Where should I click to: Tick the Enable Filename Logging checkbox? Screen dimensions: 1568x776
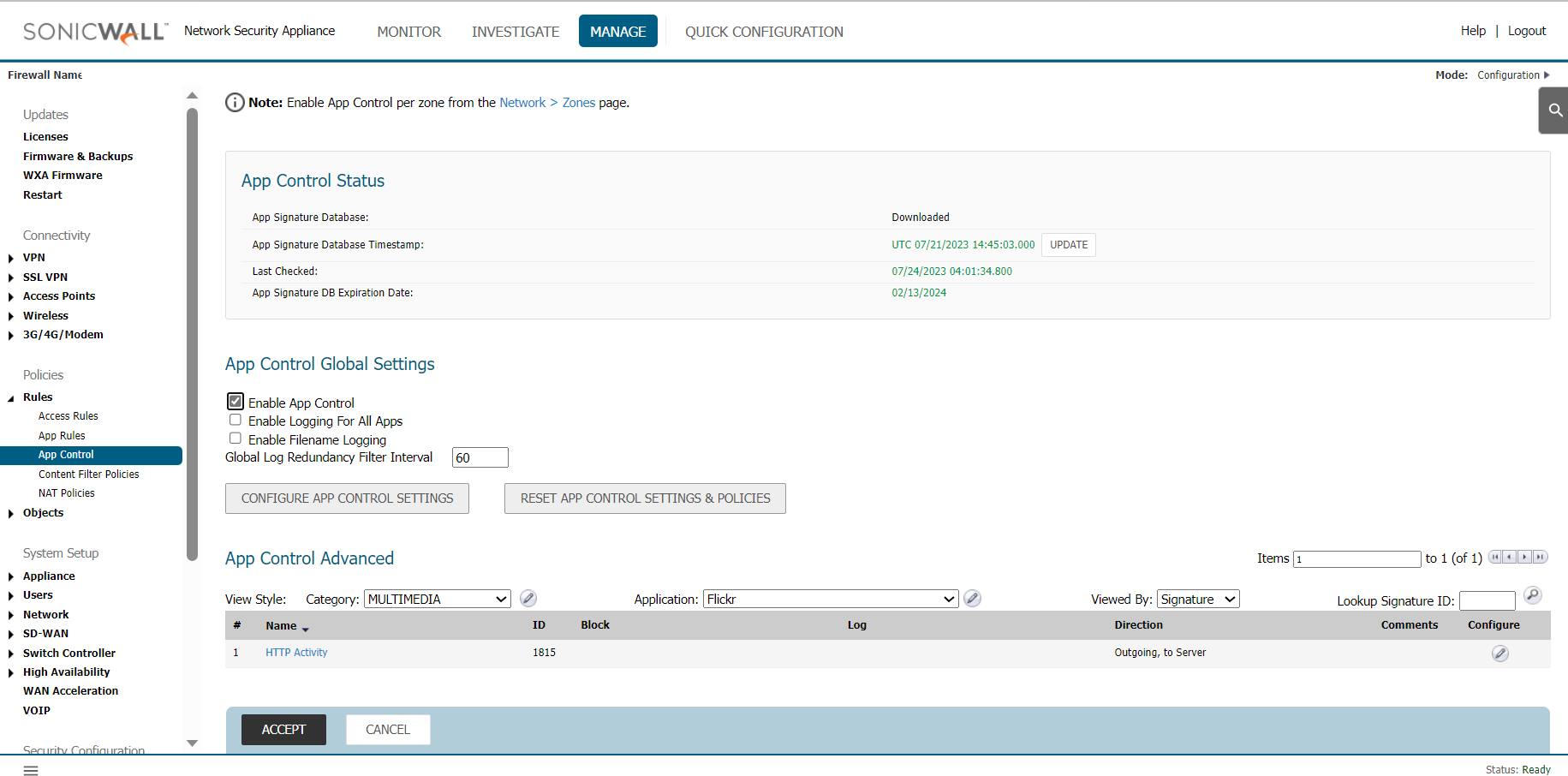[235, 439]
